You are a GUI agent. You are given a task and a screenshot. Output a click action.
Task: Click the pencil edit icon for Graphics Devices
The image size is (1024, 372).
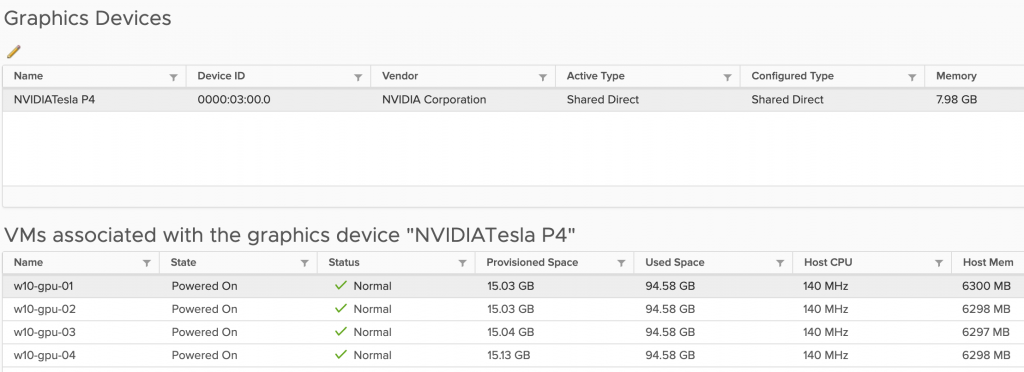14,51
